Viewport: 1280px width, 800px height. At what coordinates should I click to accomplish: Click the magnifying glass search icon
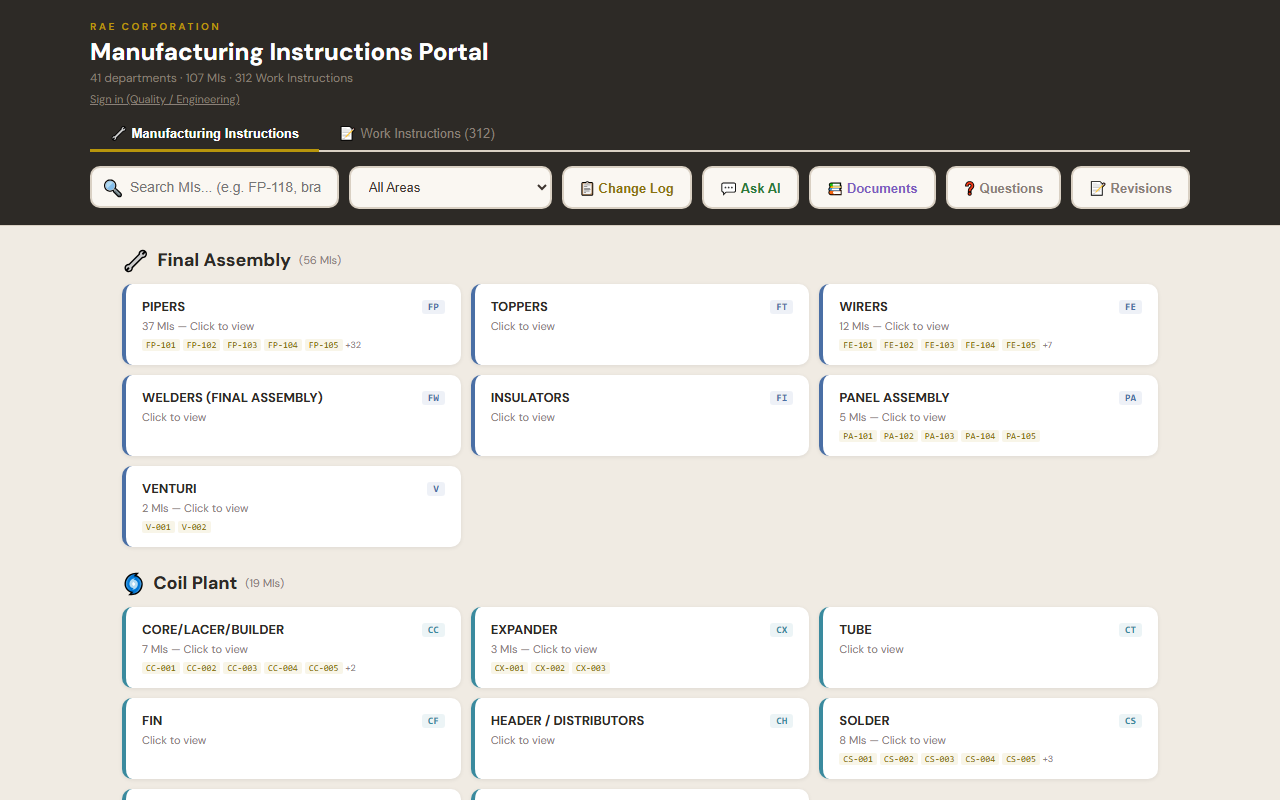pyautogui.click(x=113, y=188)
